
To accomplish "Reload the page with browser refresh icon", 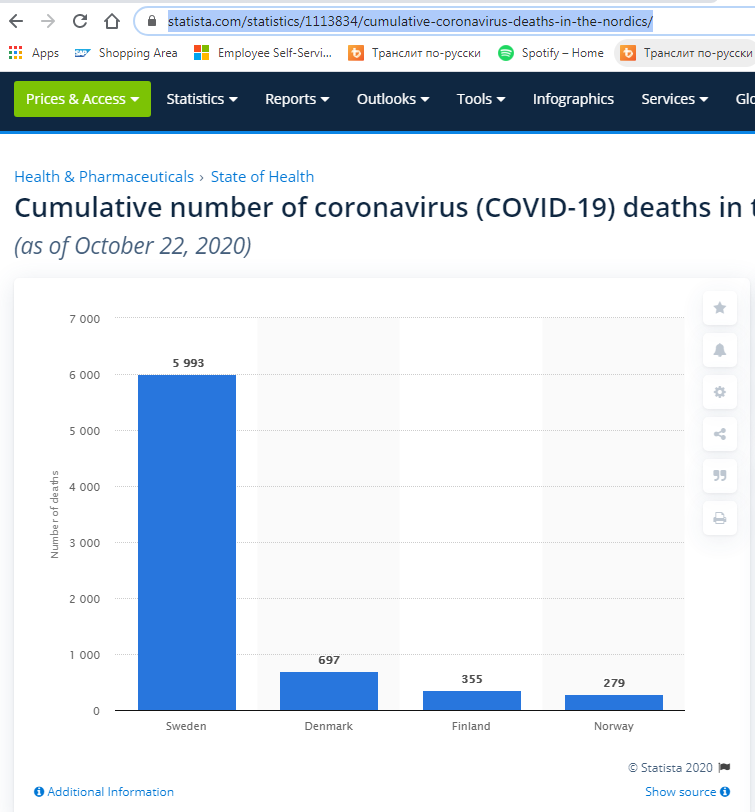I will pos(80,21).
